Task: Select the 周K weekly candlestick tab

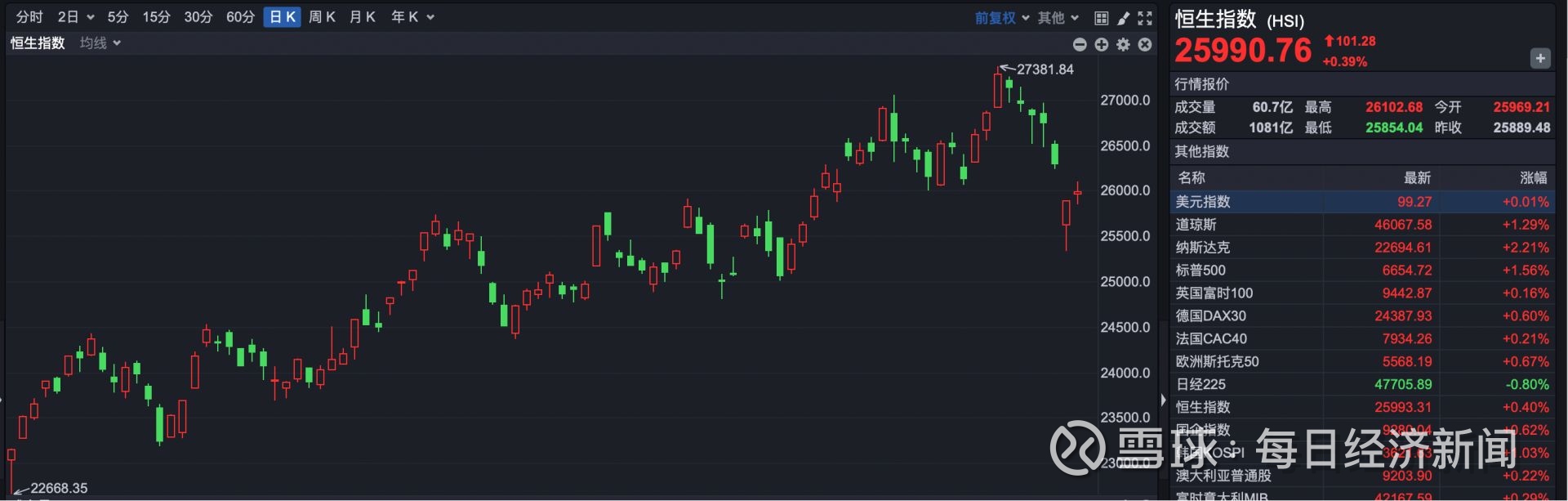Action: click(x=322, y=17)
